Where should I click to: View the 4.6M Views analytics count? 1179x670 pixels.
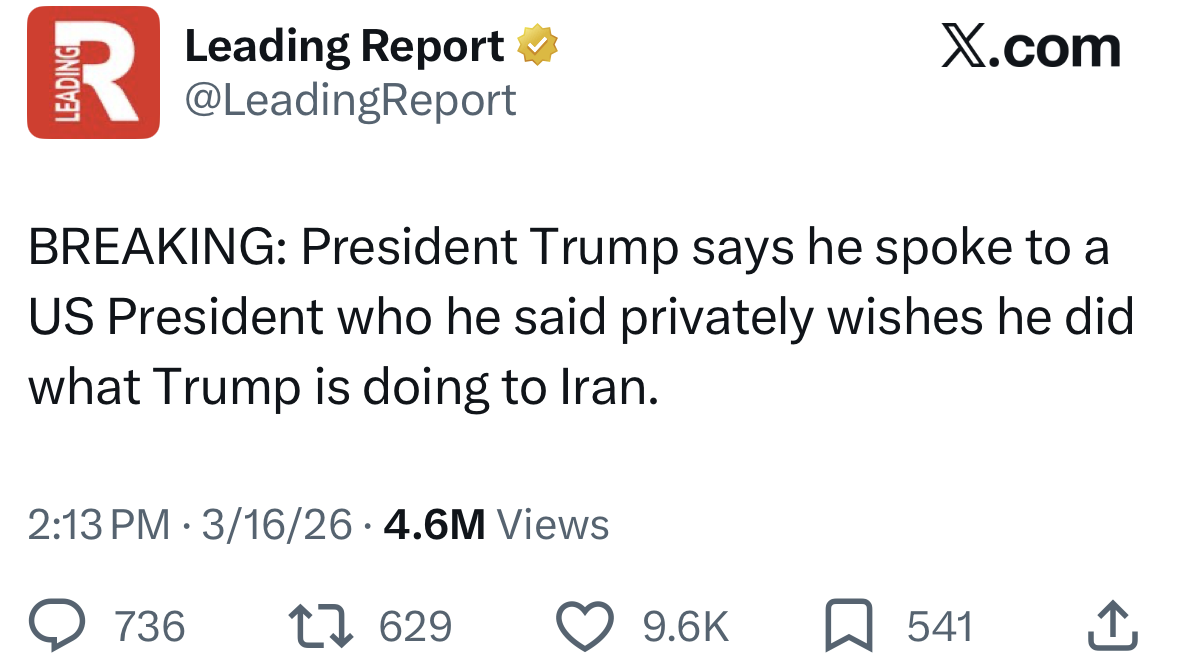click(496, 524)
